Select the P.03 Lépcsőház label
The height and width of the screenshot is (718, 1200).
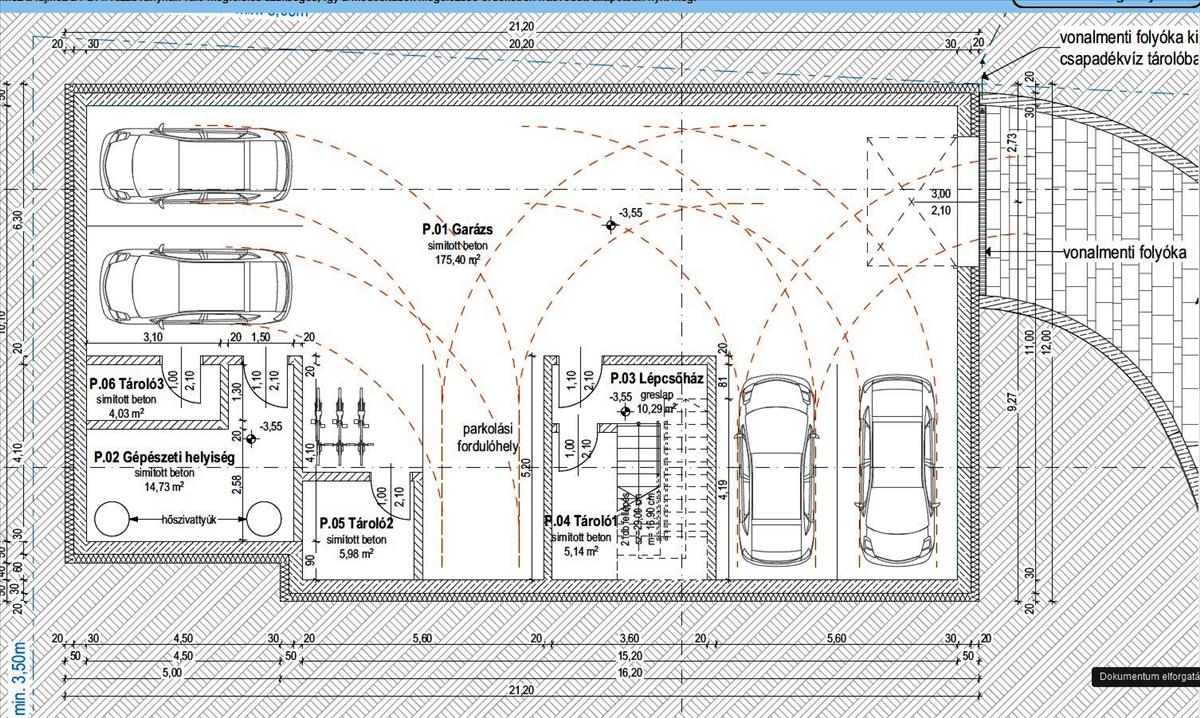coord(657,379)
